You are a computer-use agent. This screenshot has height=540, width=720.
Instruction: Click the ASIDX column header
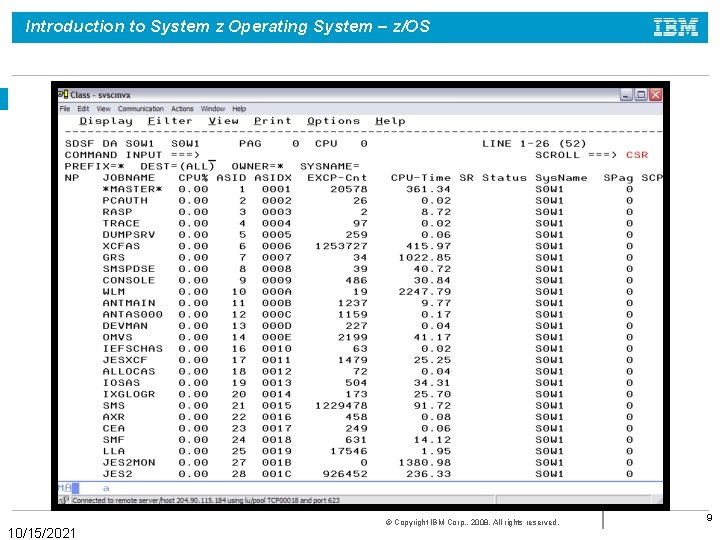point(273,178)
